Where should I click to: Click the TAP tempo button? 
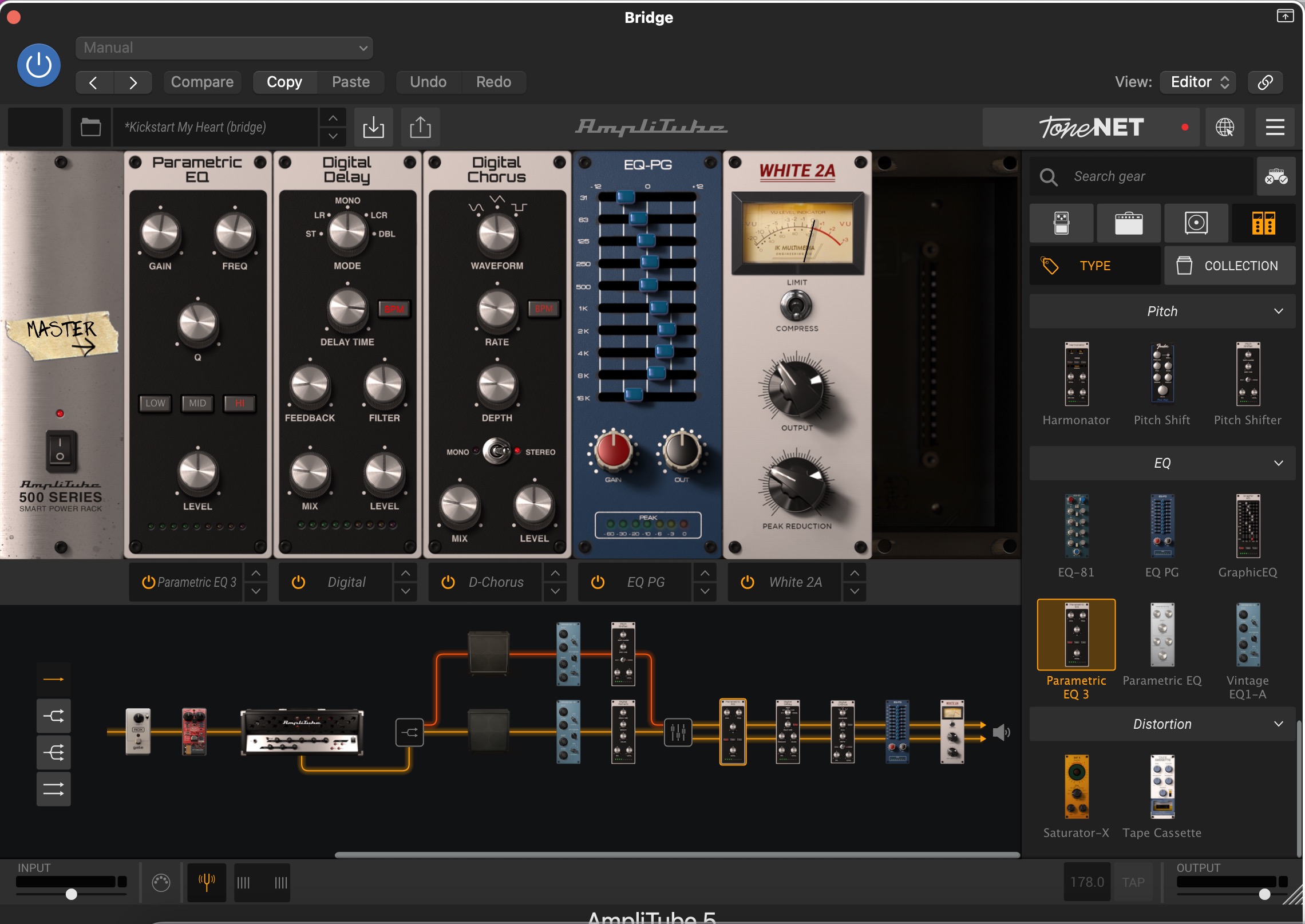tap(1133, 882)
